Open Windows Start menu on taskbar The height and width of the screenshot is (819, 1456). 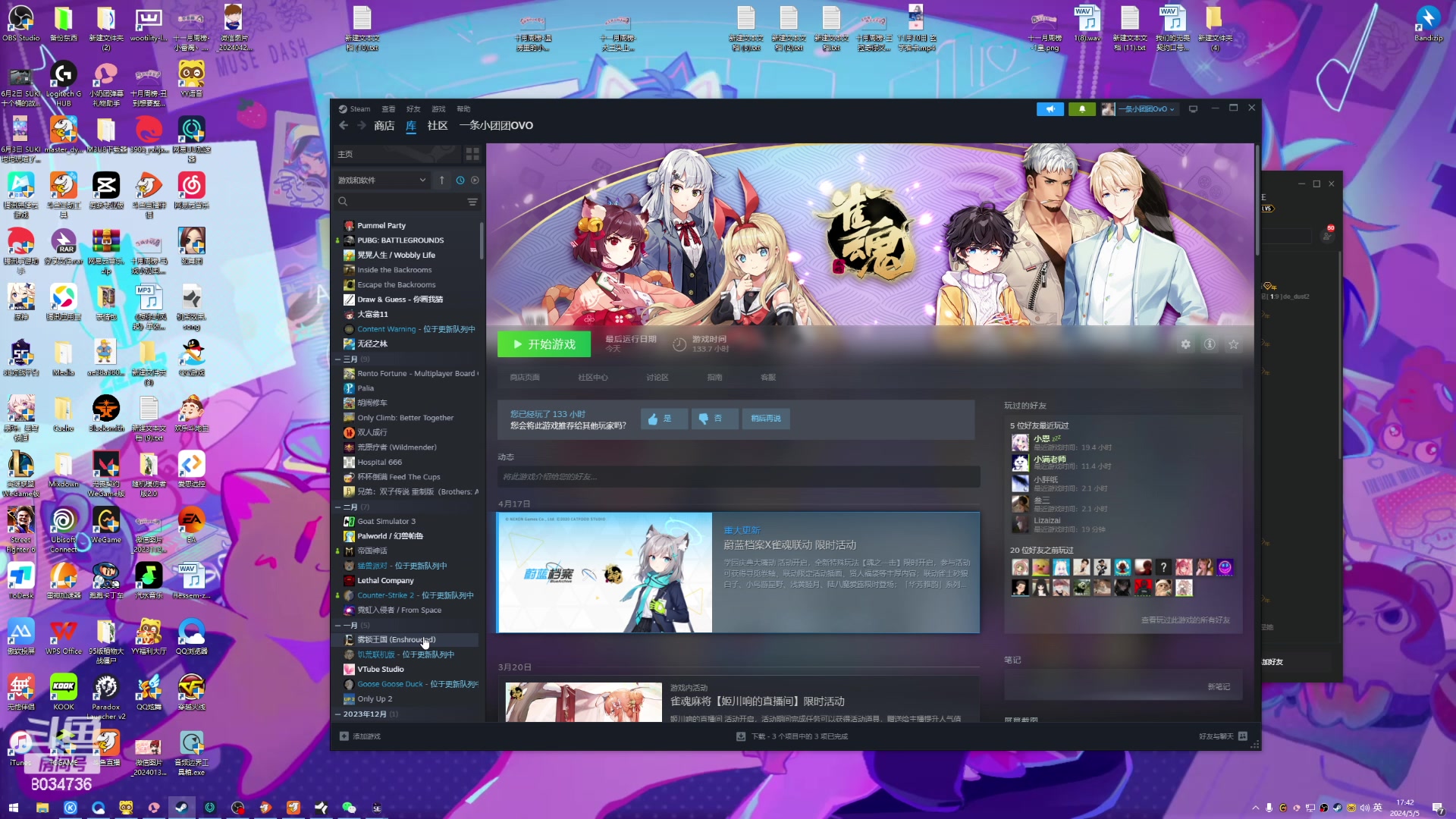click(x=13, y=808)
